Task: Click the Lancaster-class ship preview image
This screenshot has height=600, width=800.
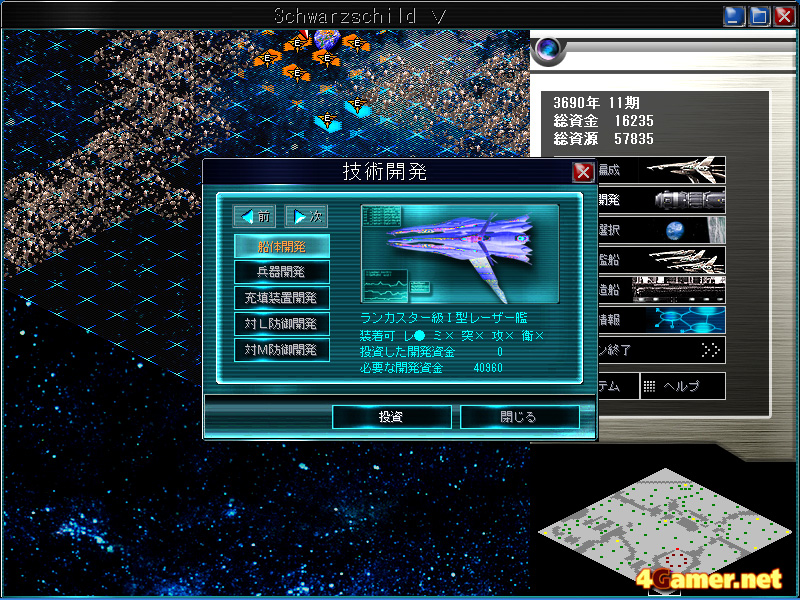Action: pos(460,254)
